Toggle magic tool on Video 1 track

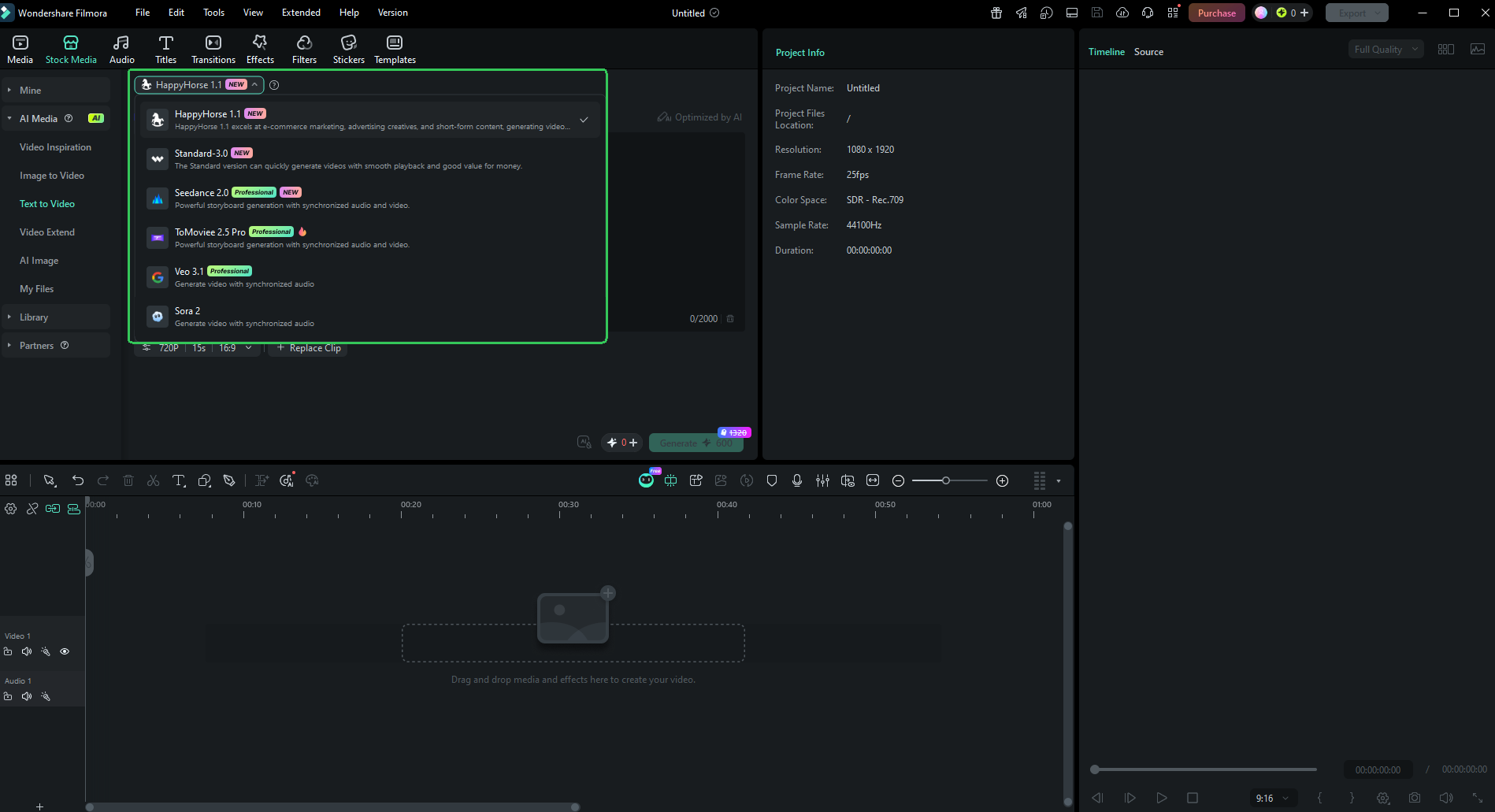click(46, 651)
